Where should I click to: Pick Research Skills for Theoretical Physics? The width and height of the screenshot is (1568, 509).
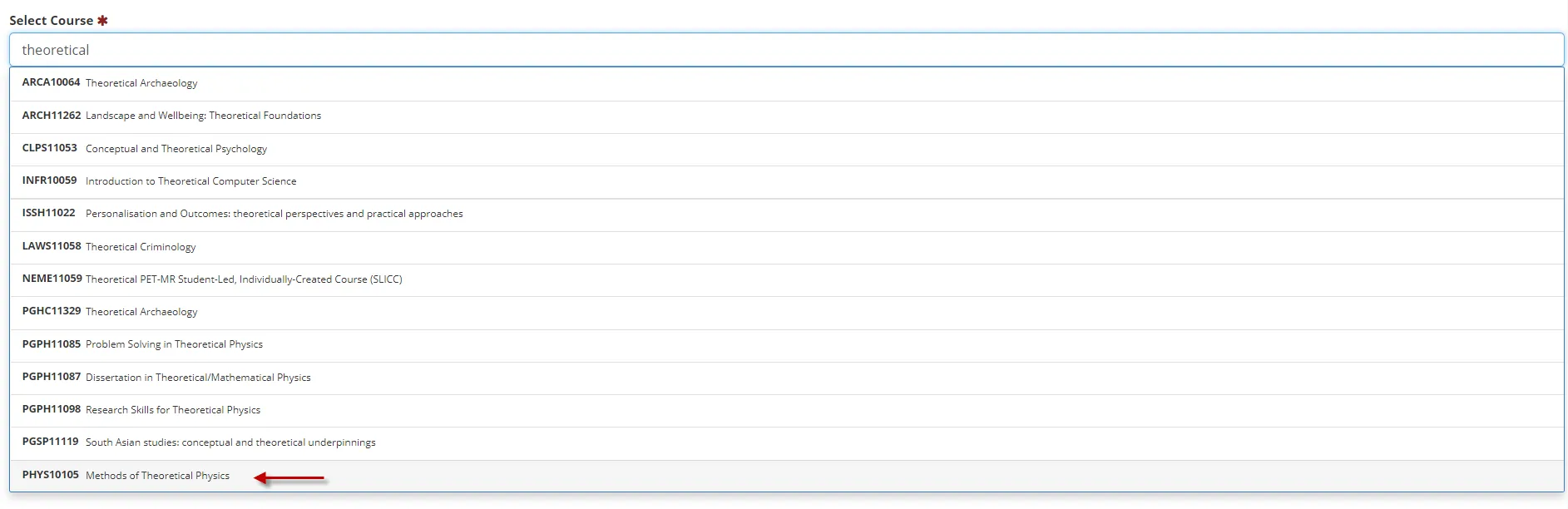tap(173, 410)
